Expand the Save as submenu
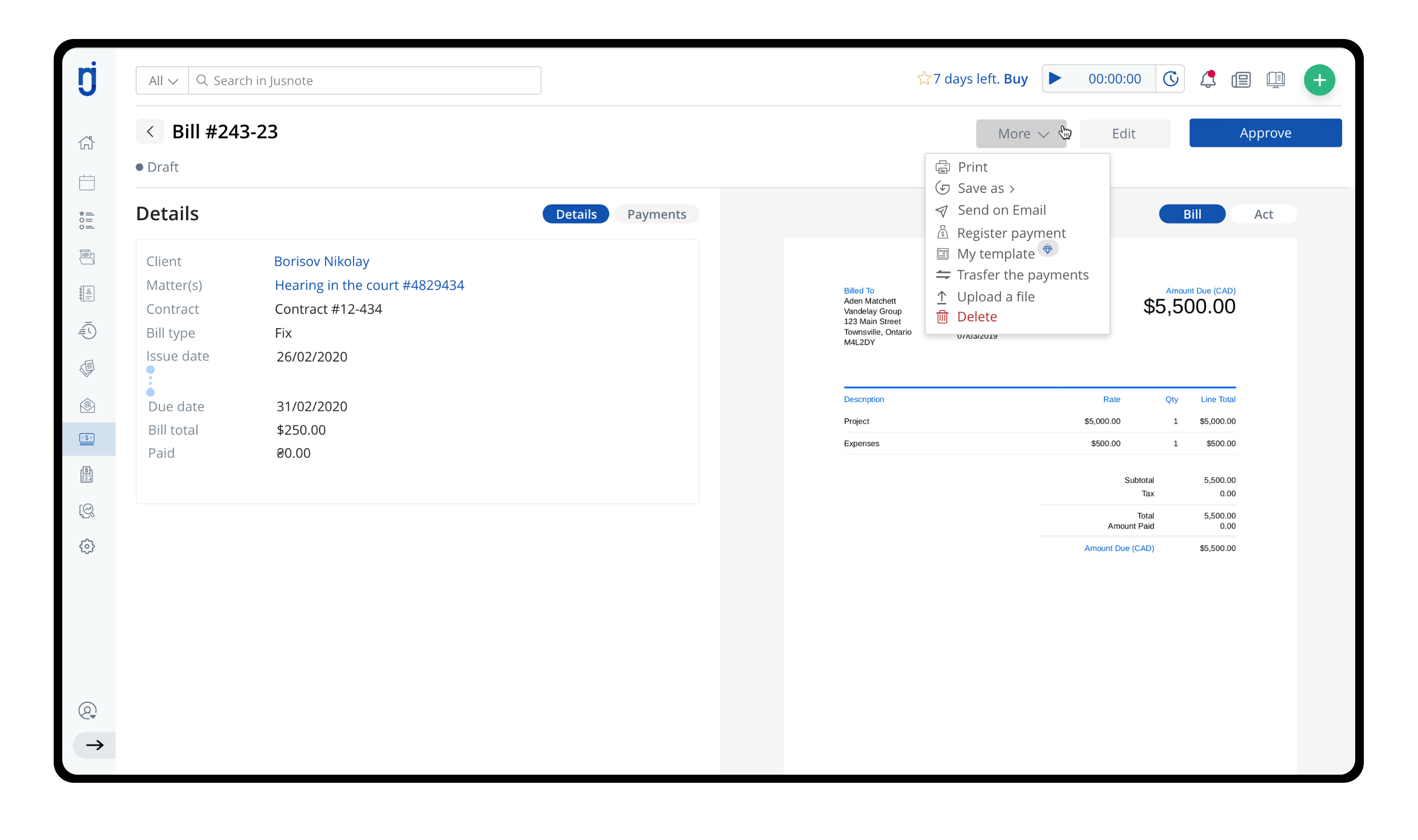 click(x=985, y=188)
